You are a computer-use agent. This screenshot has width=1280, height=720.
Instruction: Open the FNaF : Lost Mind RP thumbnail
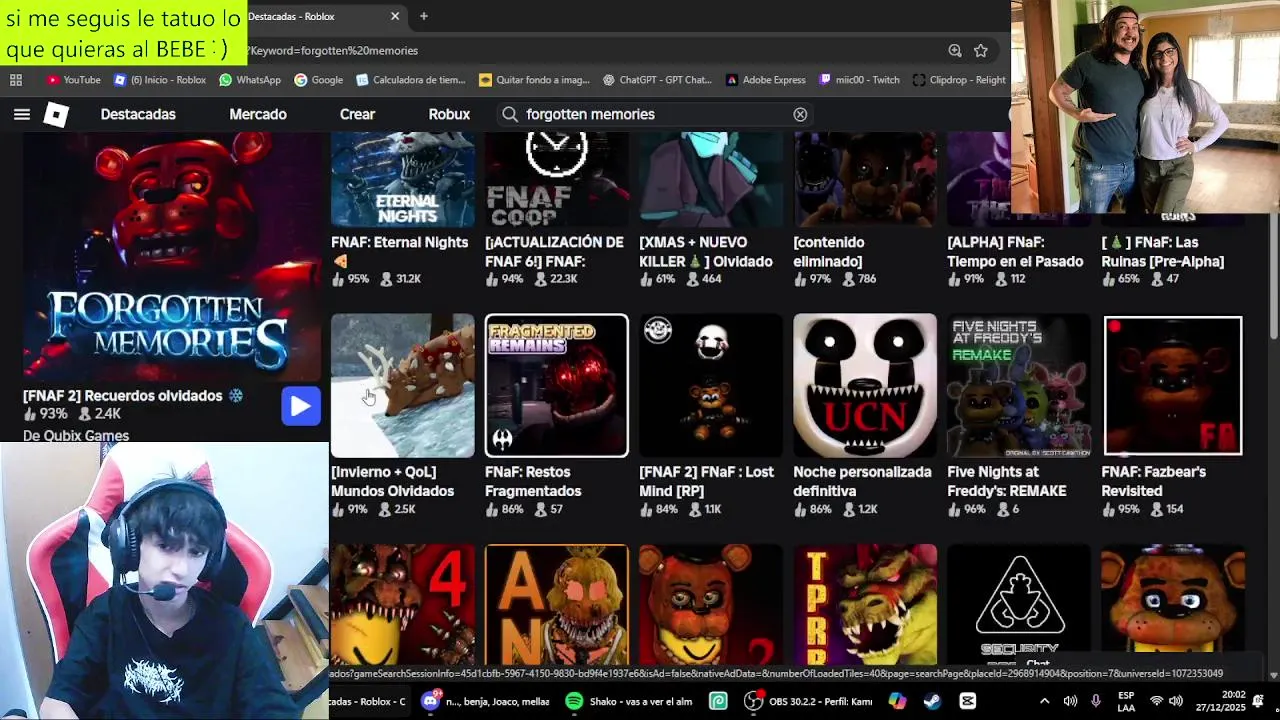pyautogui.click(x=711, y=385)
